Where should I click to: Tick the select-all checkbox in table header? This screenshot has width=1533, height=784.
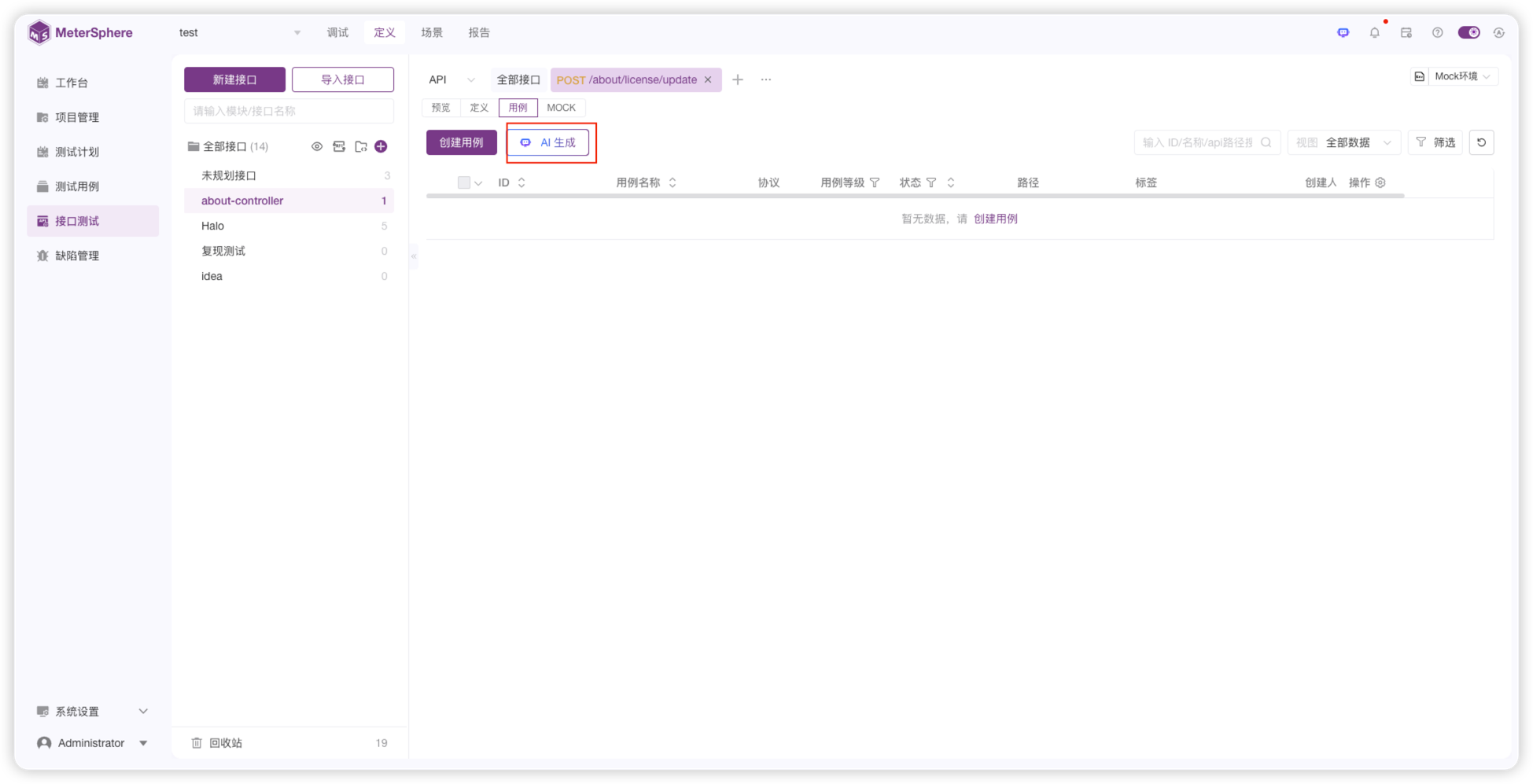(464, 182)
